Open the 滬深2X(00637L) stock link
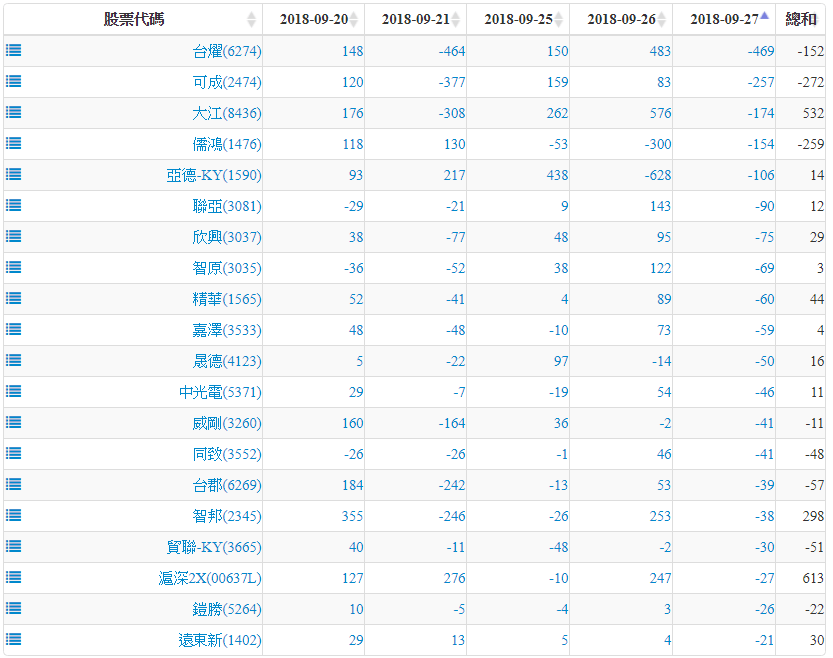This screenshot has width=833, height=658. pyautogui.click(x=209, y=578)
